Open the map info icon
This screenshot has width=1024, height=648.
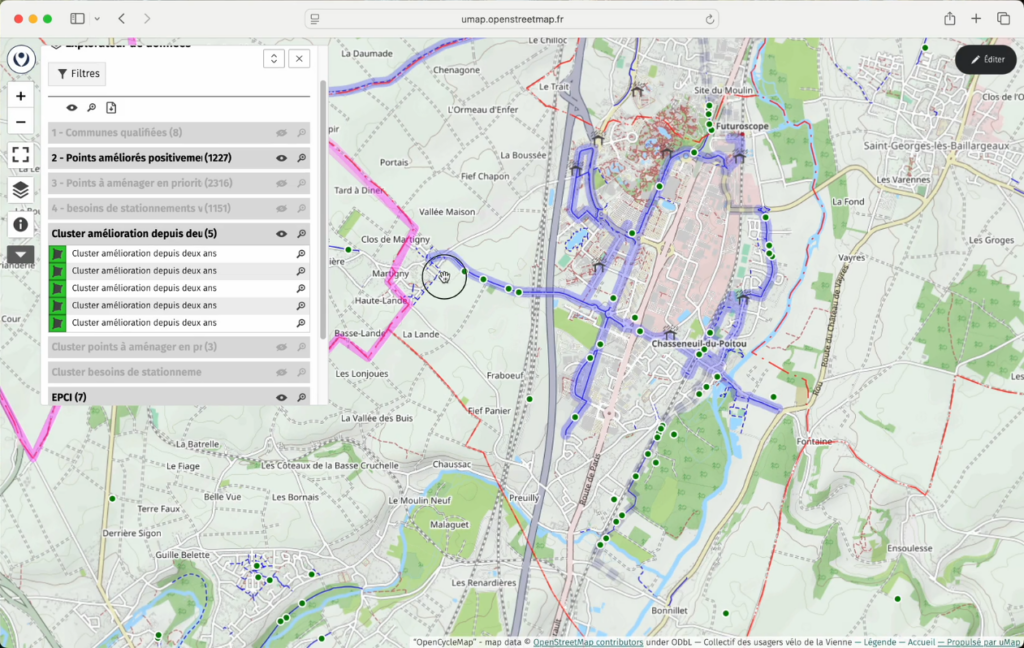click(x=21, y=224)
